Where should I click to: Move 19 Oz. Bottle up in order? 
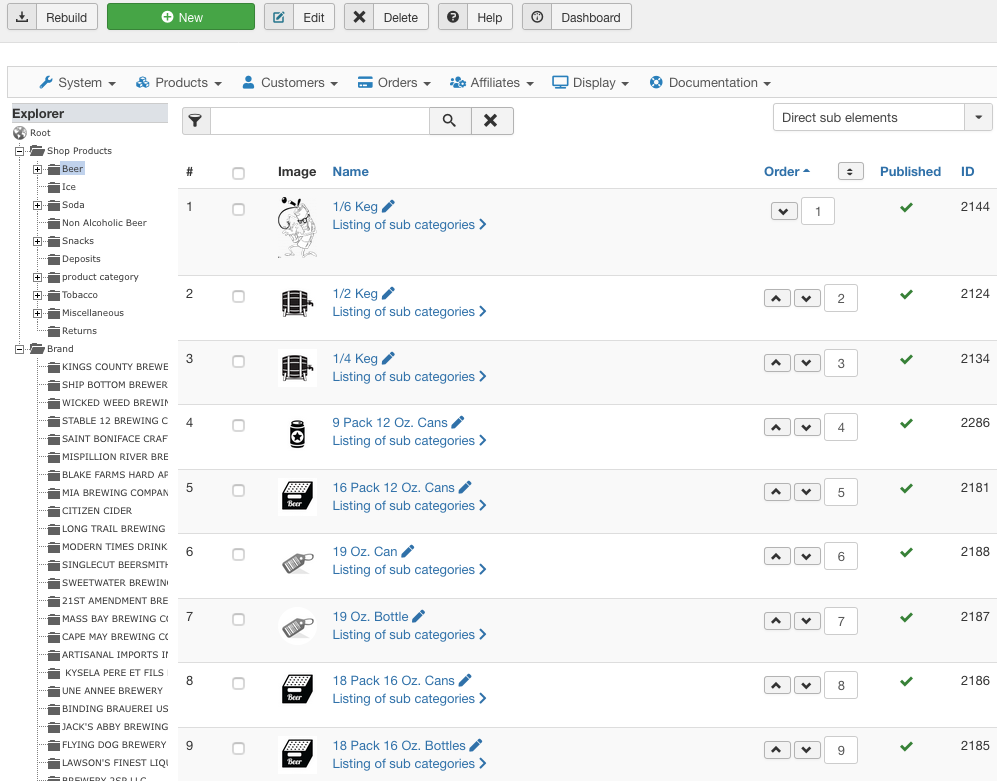tap(777, 621)
